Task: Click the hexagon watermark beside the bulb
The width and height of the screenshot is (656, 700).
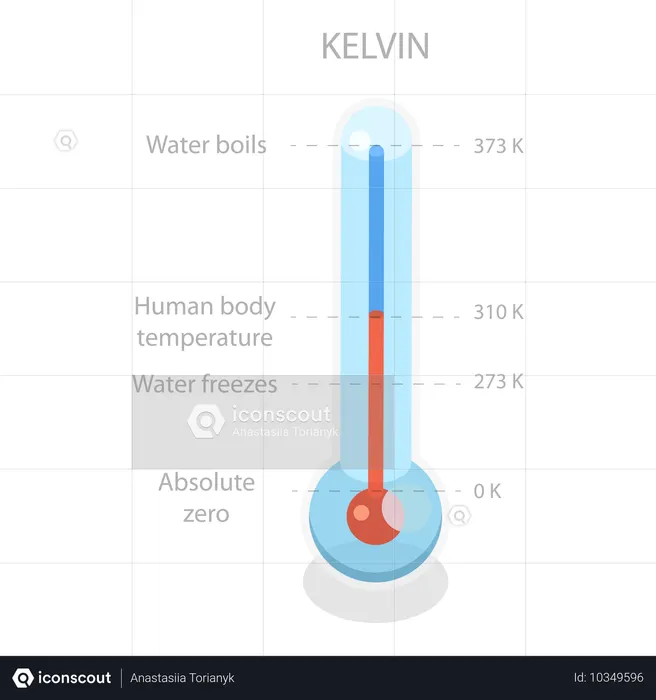Action: coord(460,516)
